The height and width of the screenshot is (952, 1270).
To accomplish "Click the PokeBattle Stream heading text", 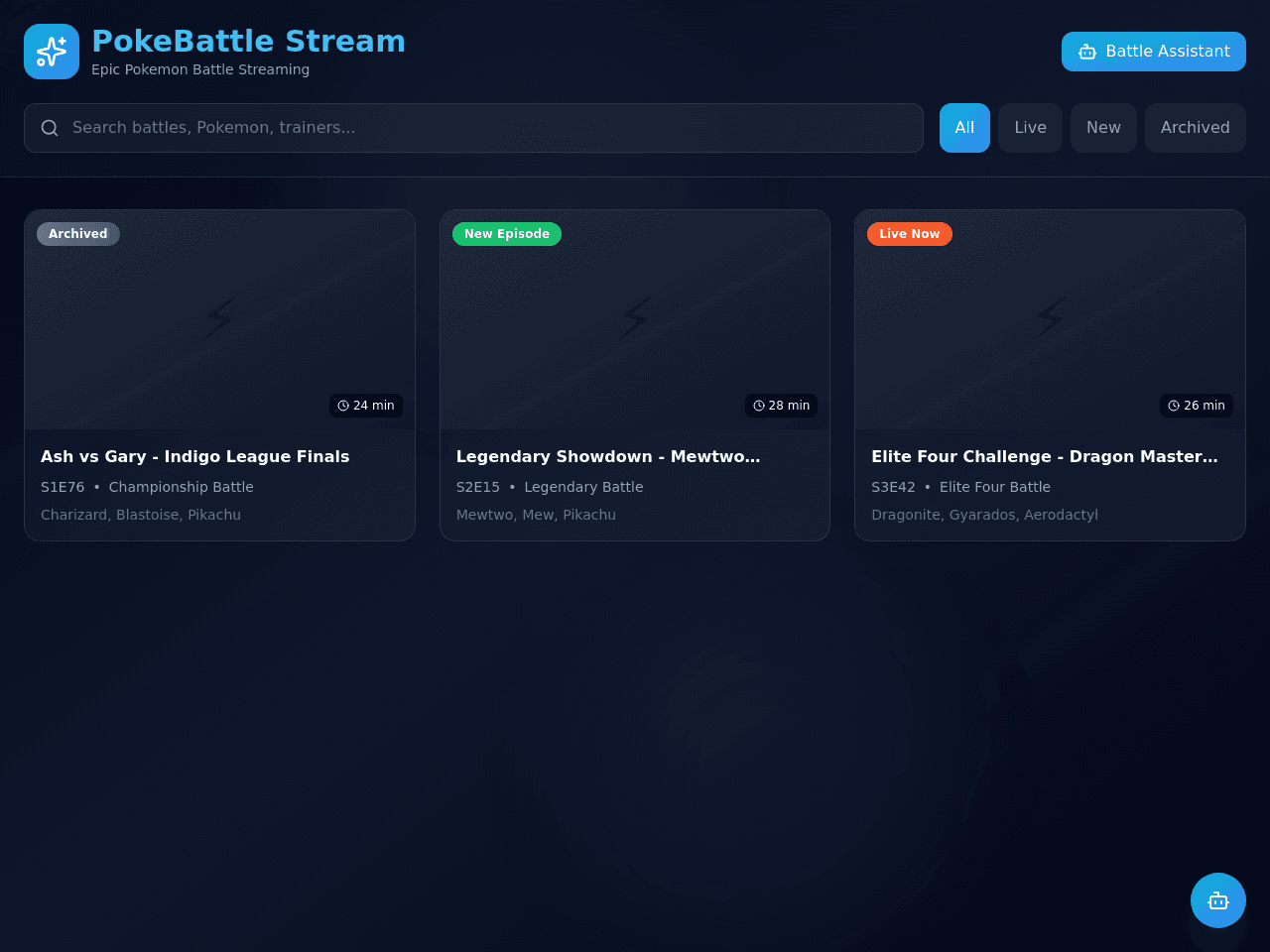I will [x=248, y=41].
